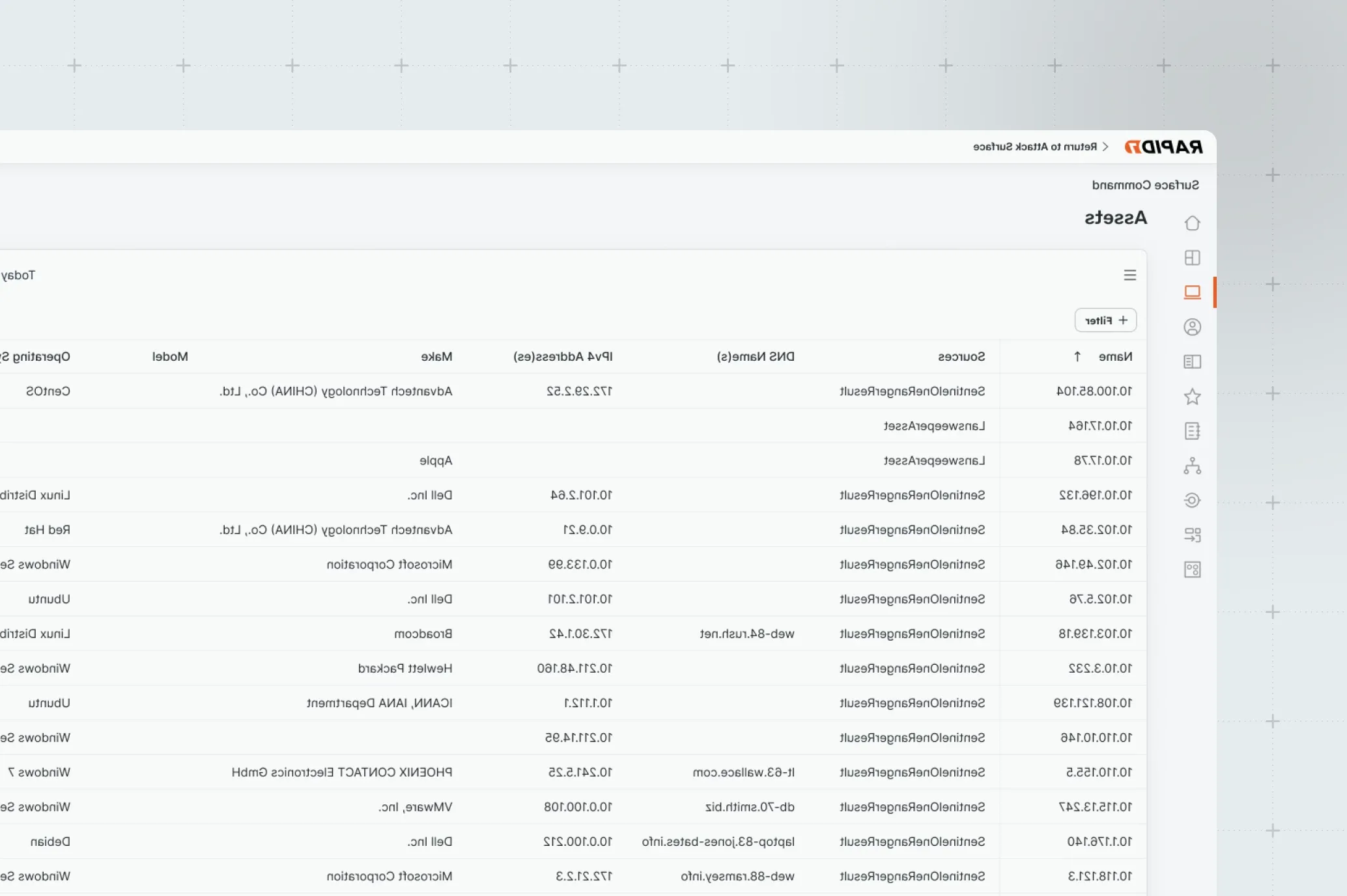
Task: Select the asset name 10.100.85.104
Action: tap(1094, 391)
